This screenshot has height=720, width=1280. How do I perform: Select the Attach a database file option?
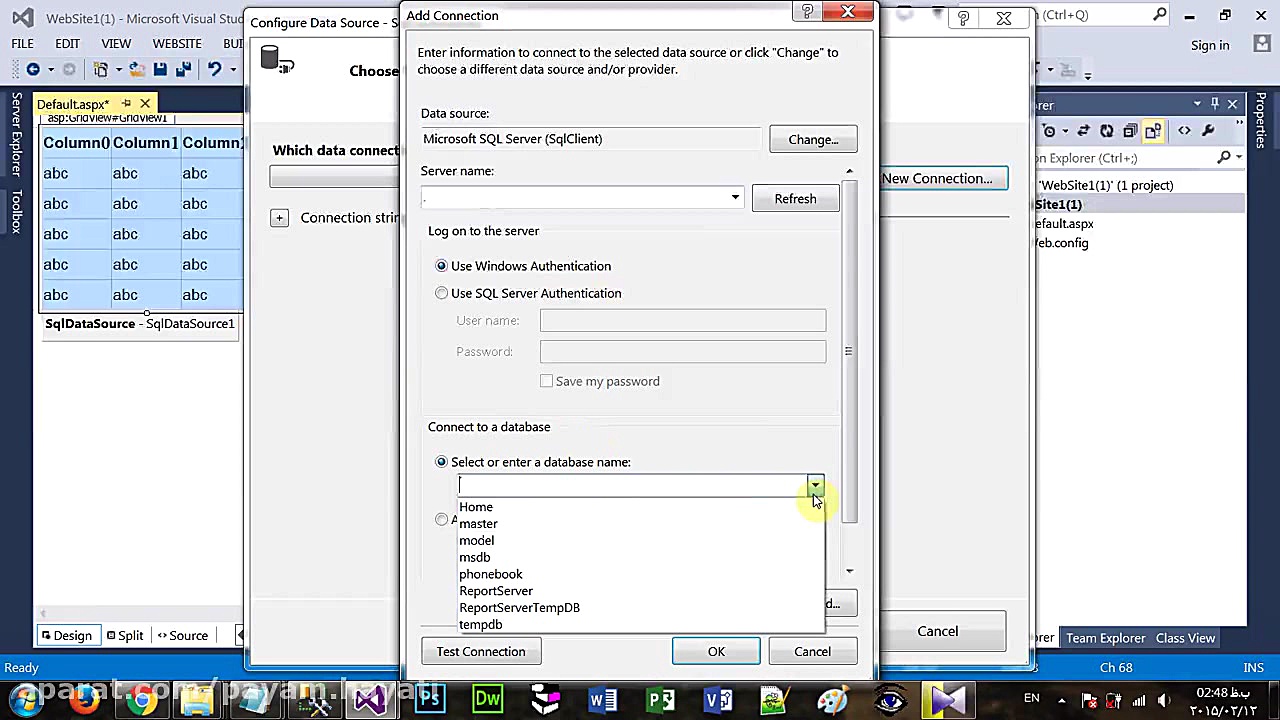point(441,520)
